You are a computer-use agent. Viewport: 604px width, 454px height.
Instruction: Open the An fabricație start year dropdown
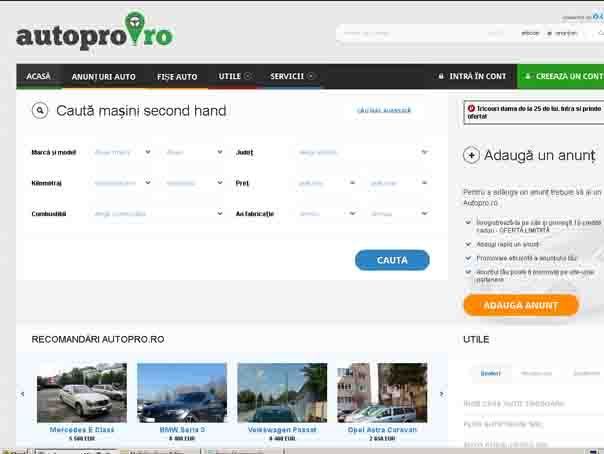point(327,214)
